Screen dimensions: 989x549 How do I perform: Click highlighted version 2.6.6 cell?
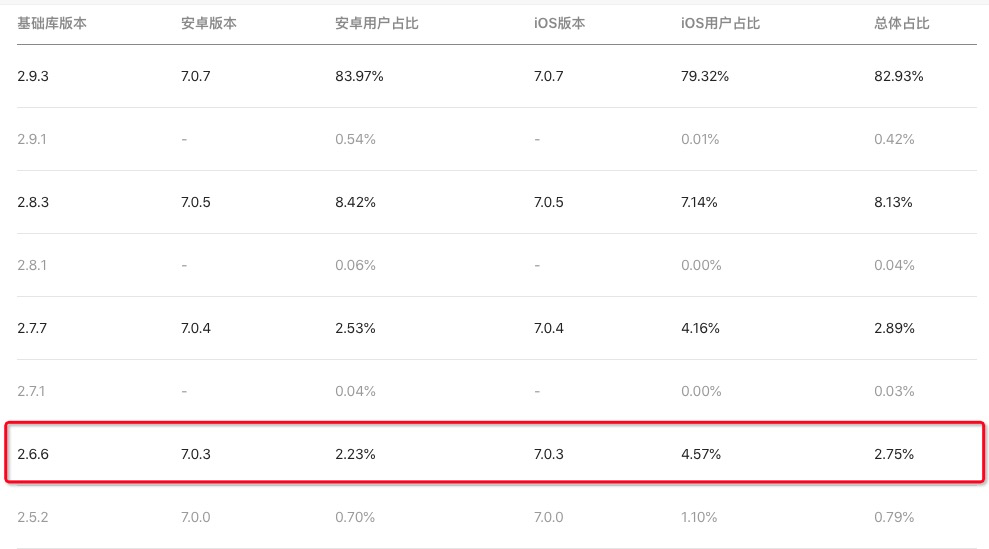click(33, 454)
